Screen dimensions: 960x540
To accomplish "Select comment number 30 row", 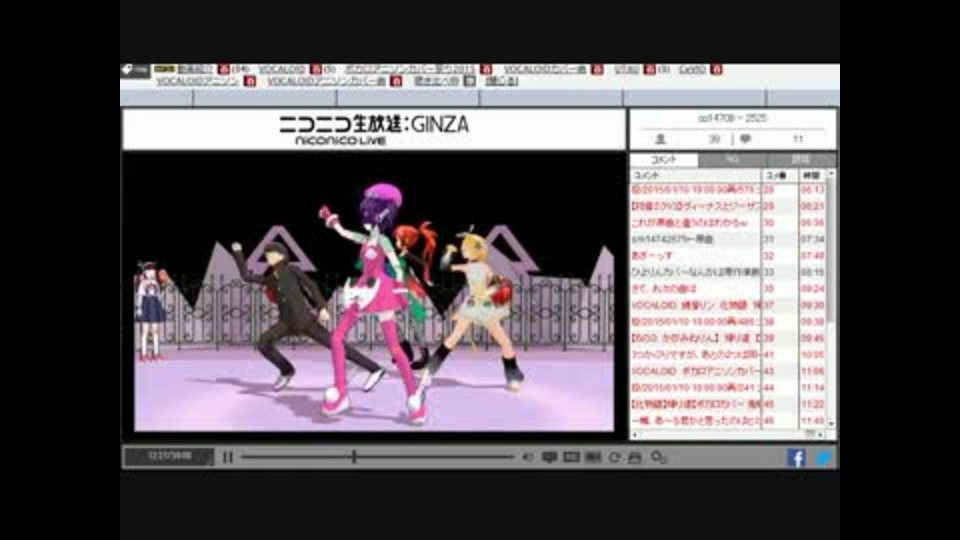I will (729, 223).
